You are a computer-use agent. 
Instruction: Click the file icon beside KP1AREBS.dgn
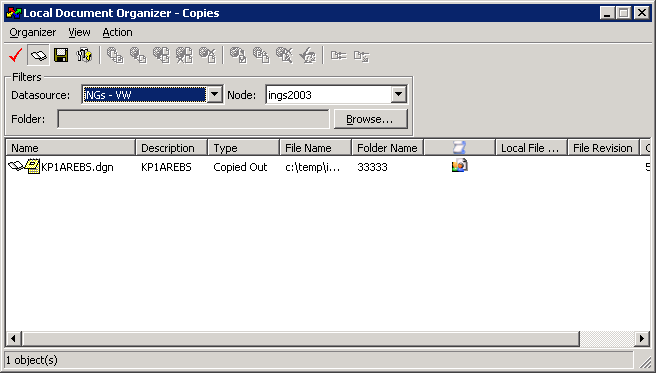[x=32, y=166]
